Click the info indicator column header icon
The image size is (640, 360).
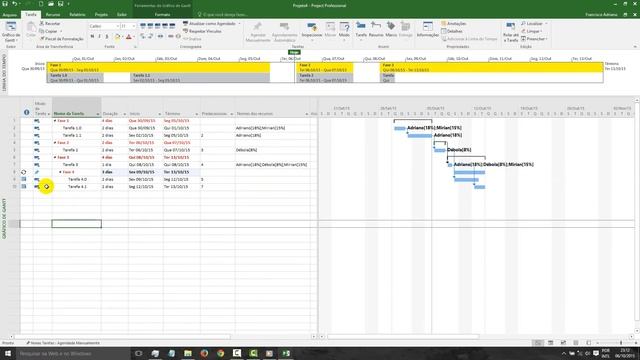point(27,112)
